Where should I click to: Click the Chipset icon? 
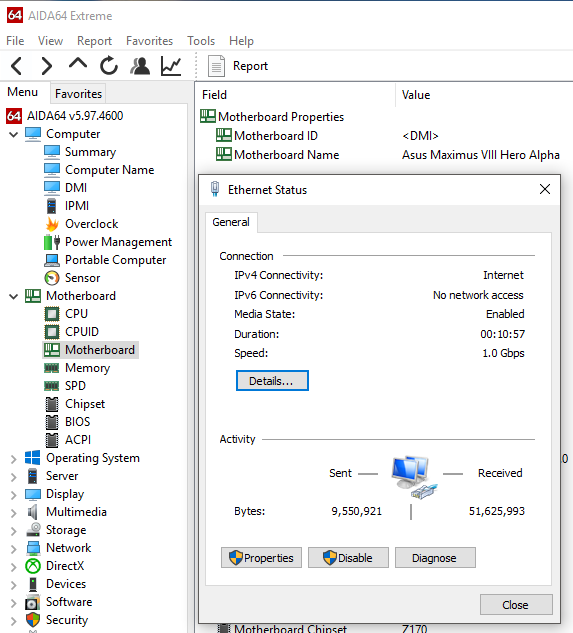52,404
